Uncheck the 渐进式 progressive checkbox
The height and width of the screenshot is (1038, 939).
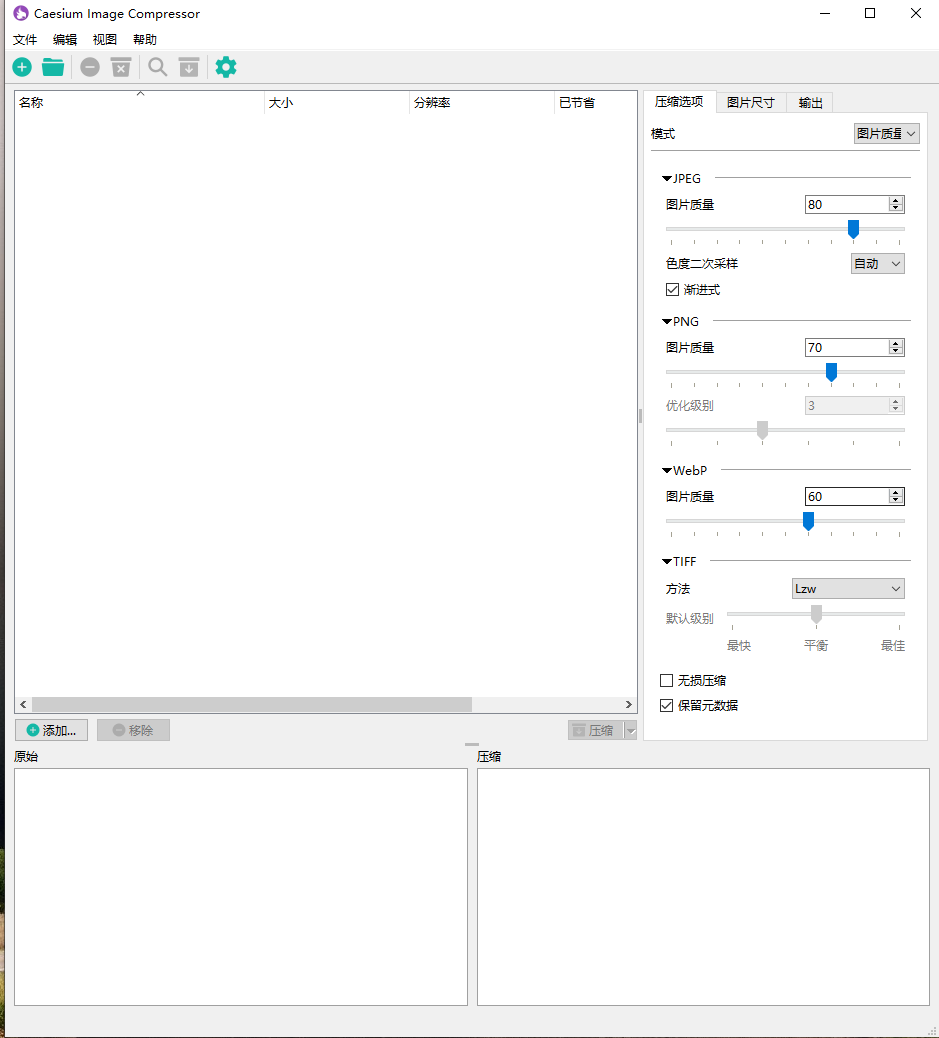coord(673,290)
